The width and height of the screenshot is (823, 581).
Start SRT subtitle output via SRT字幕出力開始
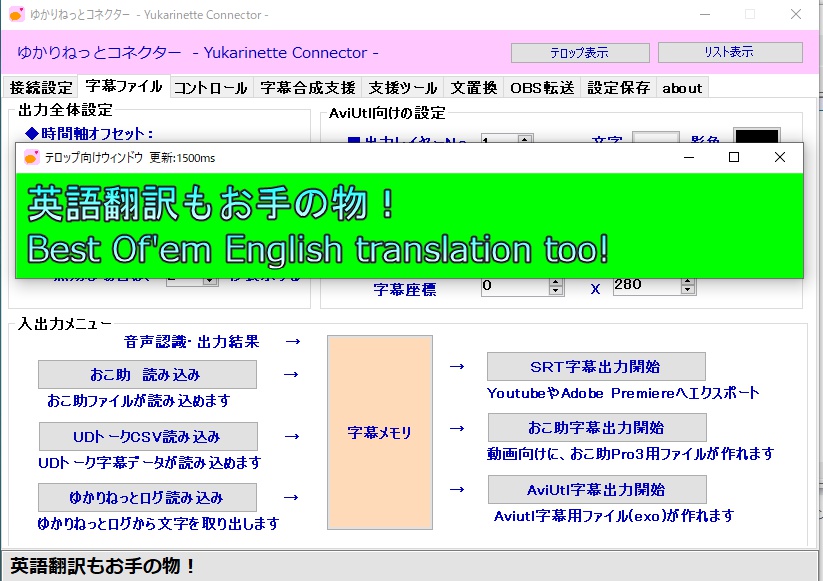pos(594,366)
